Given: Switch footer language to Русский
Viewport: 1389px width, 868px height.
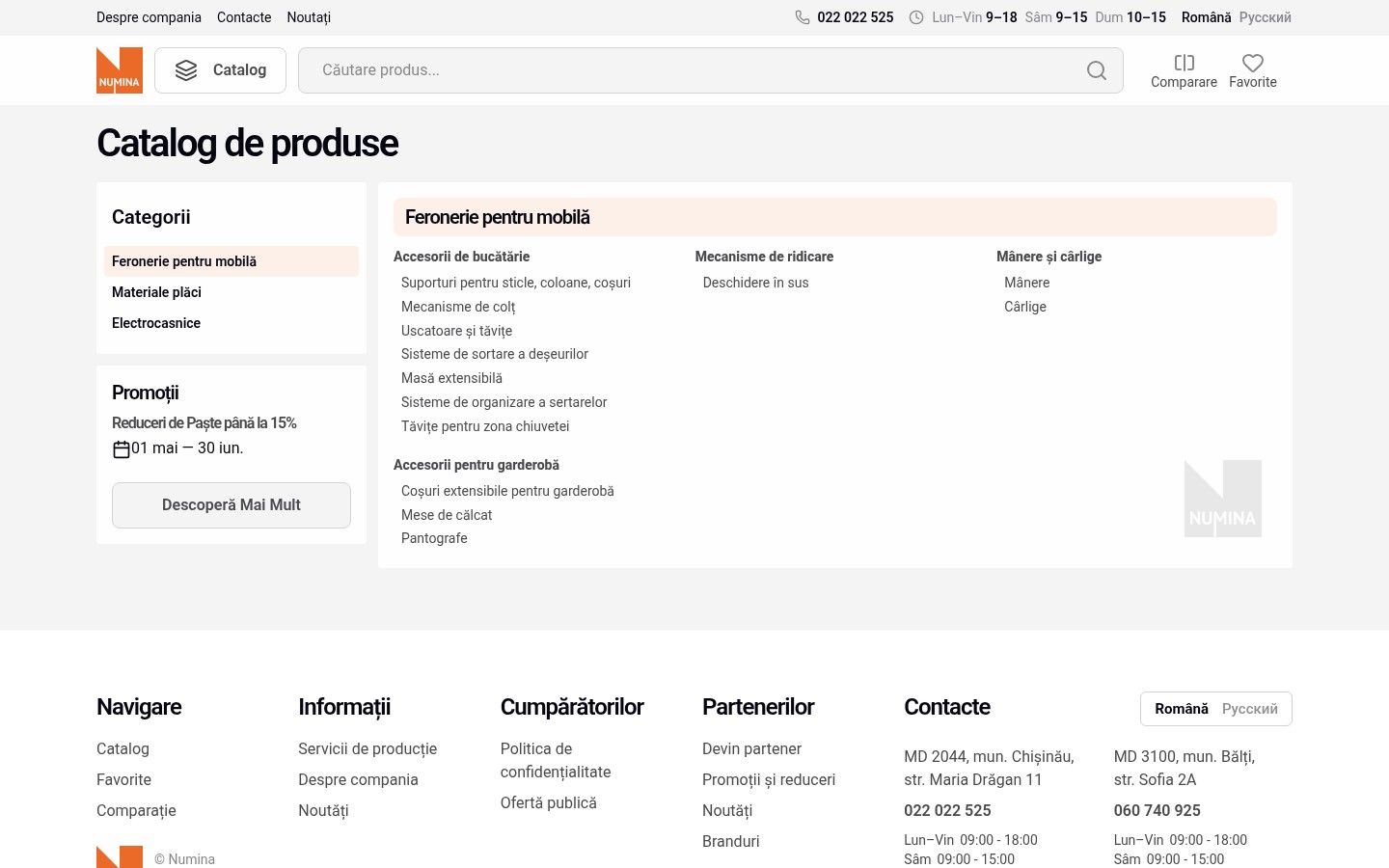Looking at the screenshot, I should pyautogui.click(x=1249, y=709).
